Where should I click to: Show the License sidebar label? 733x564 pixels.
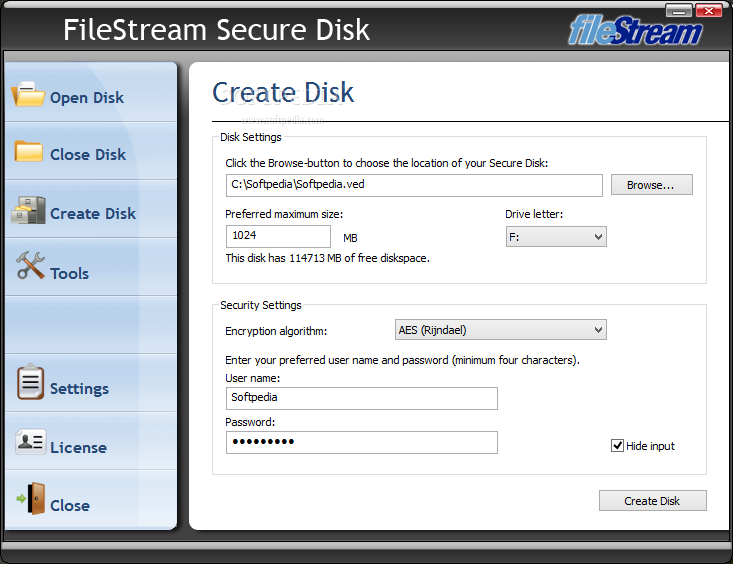(x=79, y=448)
